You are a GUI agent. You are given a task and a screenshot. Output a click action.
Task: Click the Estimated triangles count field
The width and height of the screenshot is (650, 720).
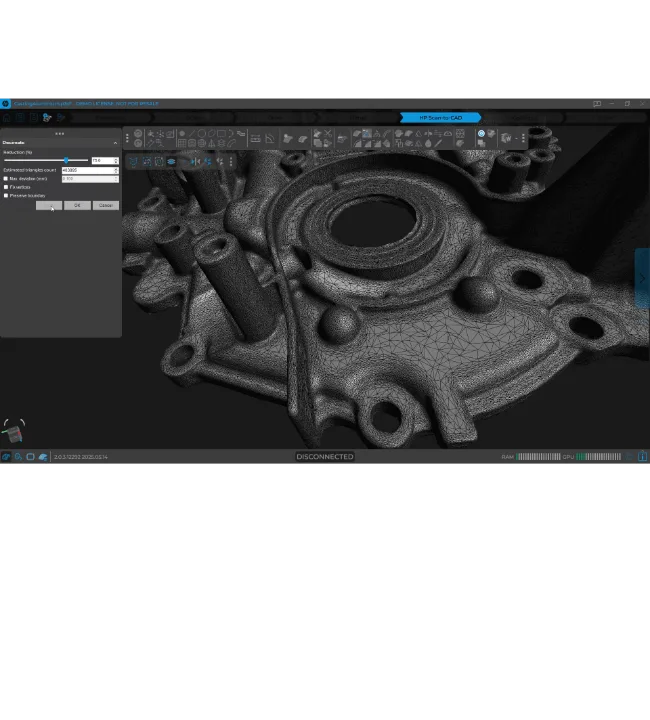coord(90,170)
